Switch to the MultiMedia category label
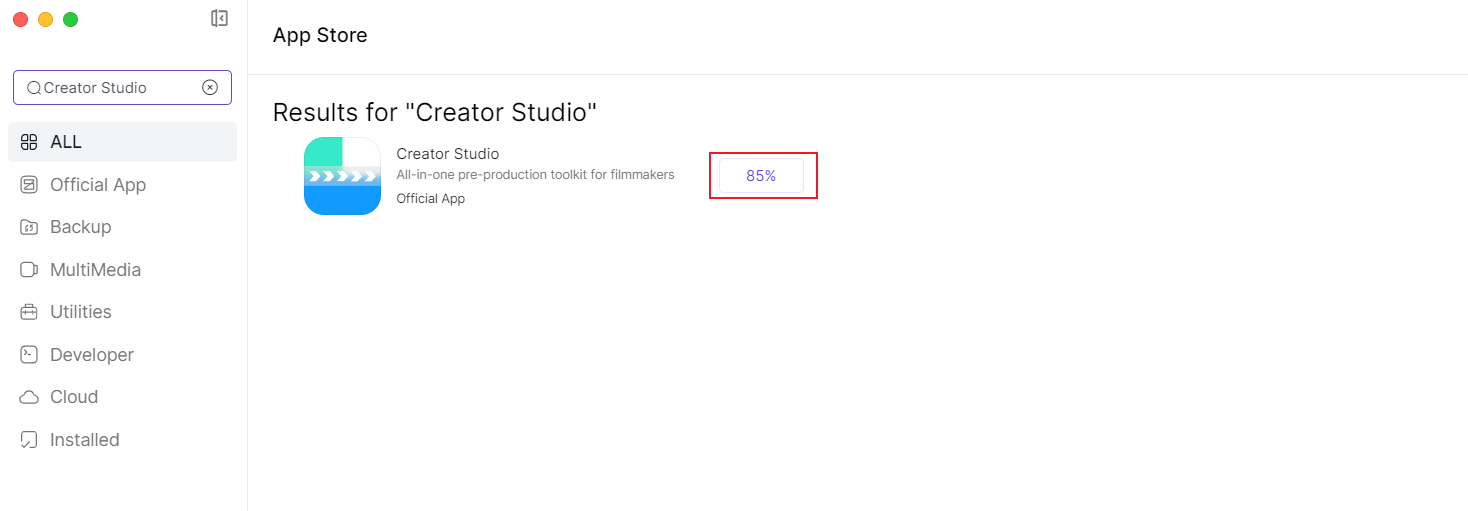 (x=95, y=270)
